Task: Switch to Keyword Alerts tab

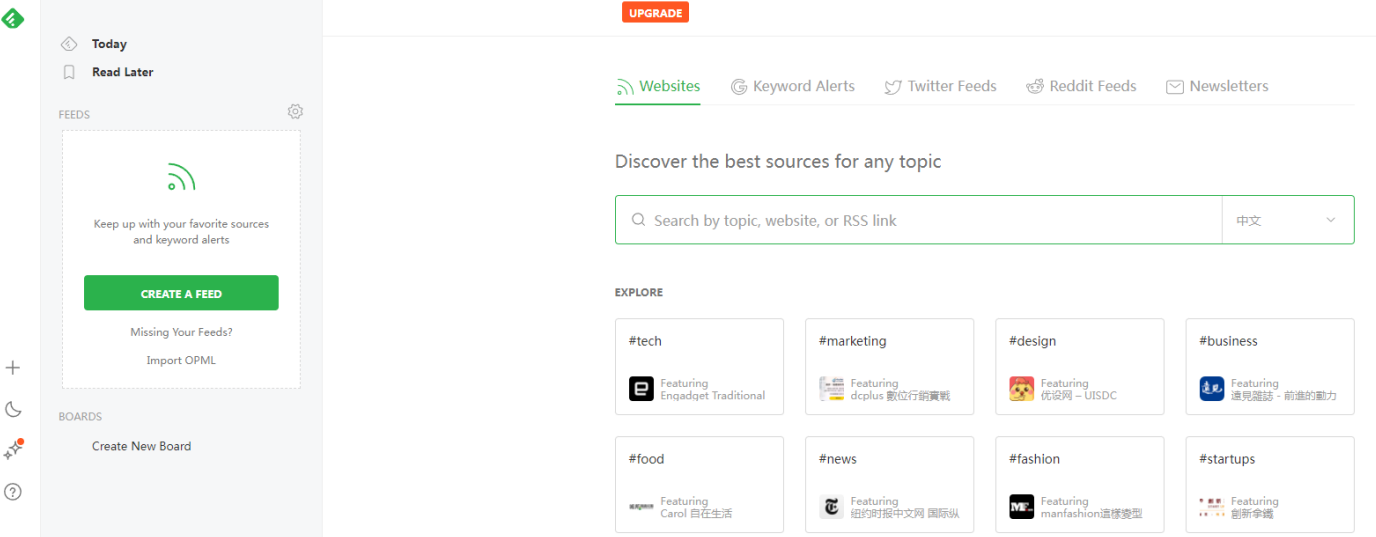Action: (x=793, y=86)
